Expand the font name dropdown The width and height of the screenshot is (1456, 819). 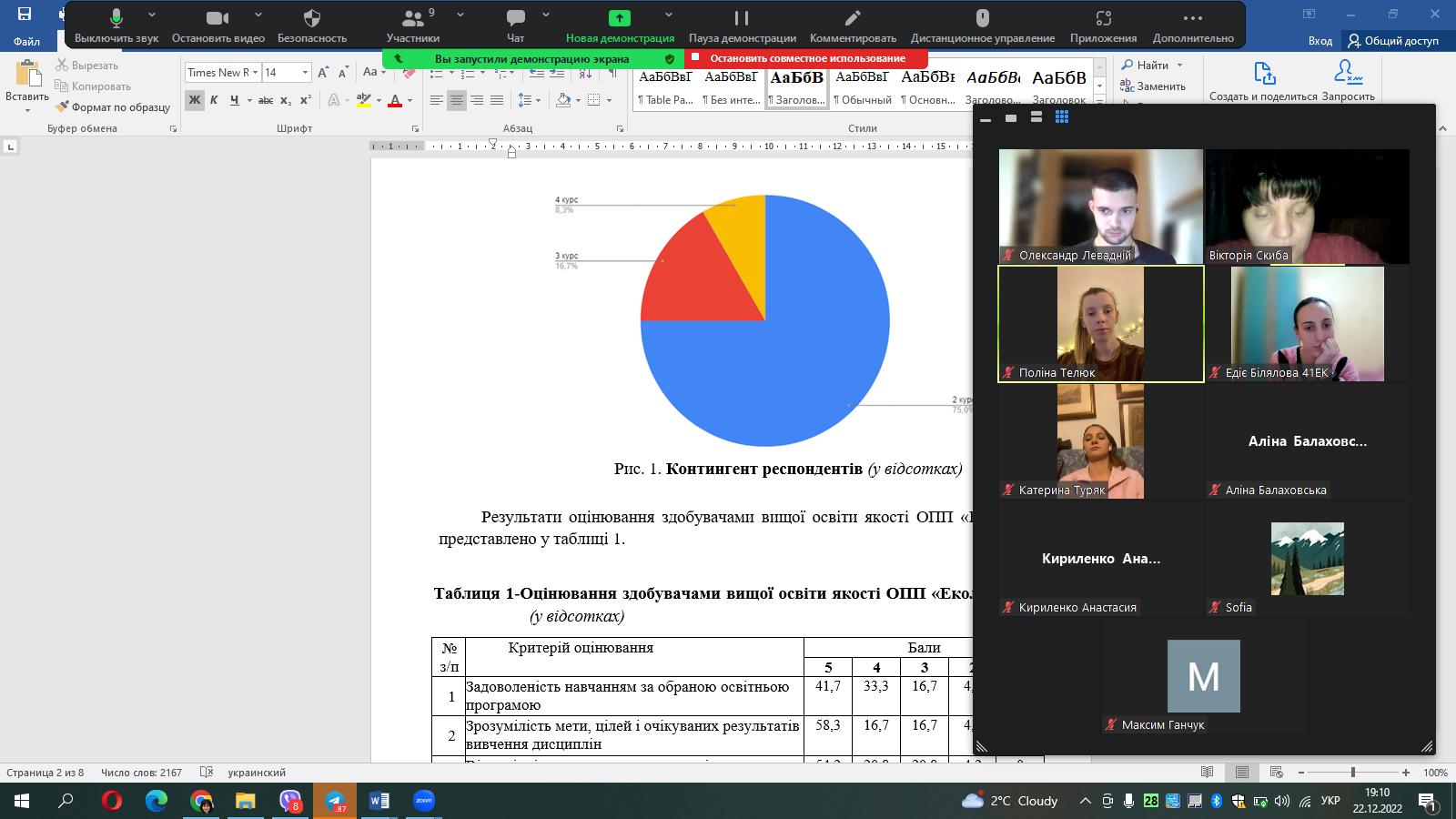pyautogui.click(x=256, y=73)
